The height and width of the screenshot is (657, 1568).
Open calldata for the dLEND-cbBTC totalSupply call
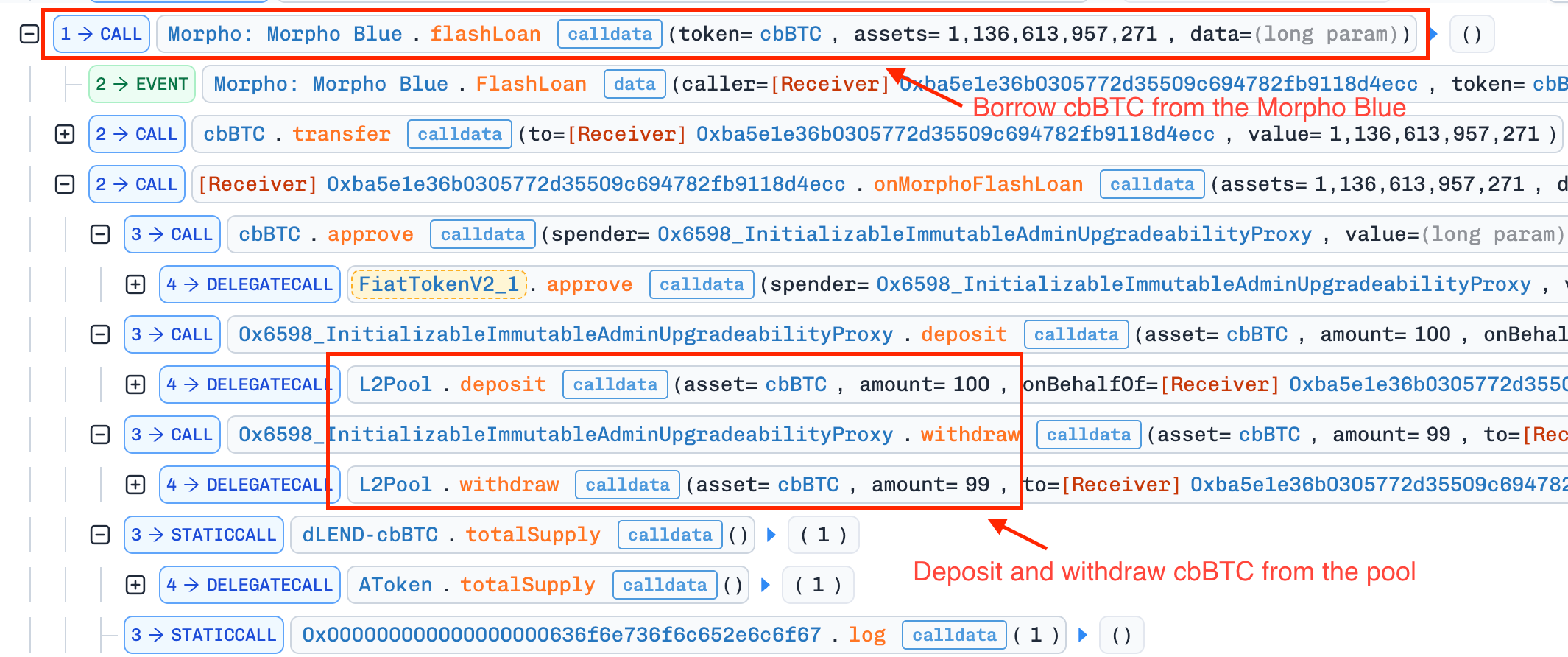tap(670, 535)
